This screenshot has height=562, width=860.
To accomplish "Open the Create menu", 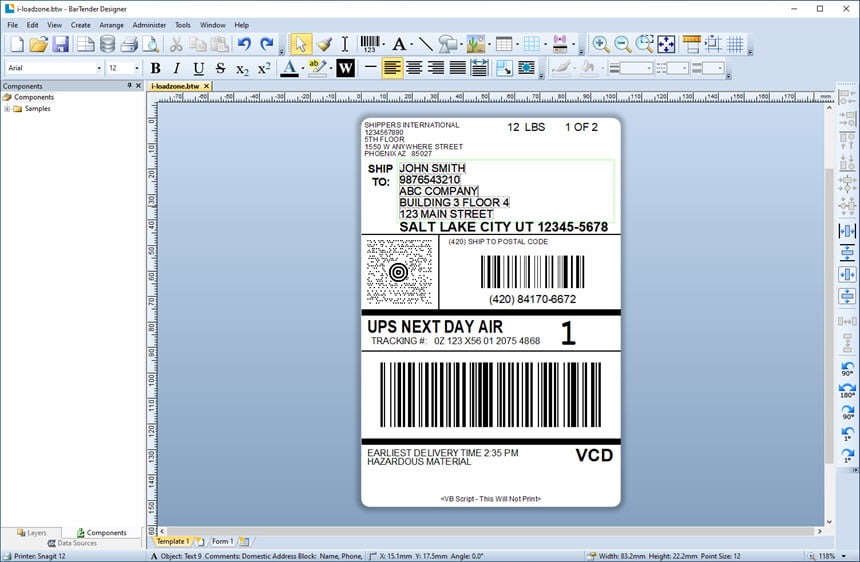I will pos(81,25).
